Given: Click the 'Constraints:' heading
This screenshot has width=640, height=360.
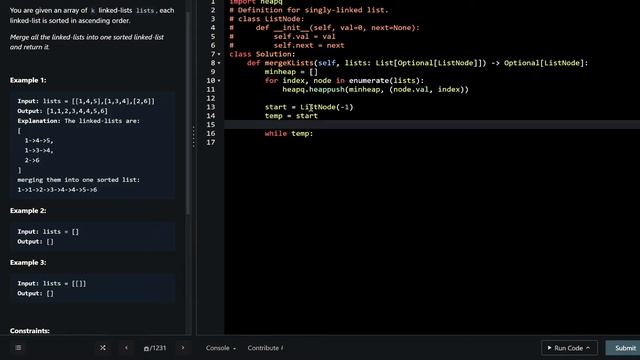Looking at the screenshot, I should (30, 331).
